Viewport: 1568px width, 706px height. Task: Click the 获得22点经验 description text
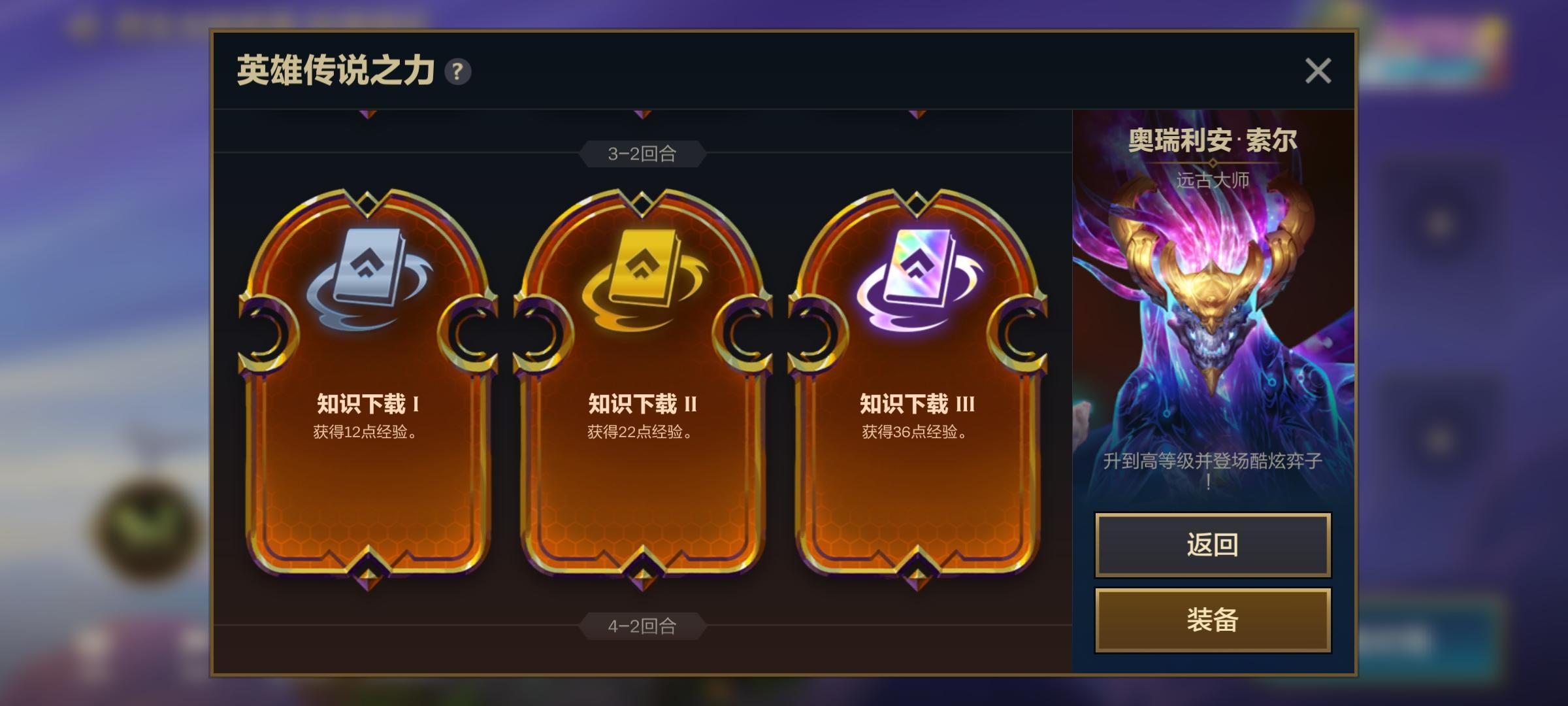pyautogui.click(x=640, y=432)
